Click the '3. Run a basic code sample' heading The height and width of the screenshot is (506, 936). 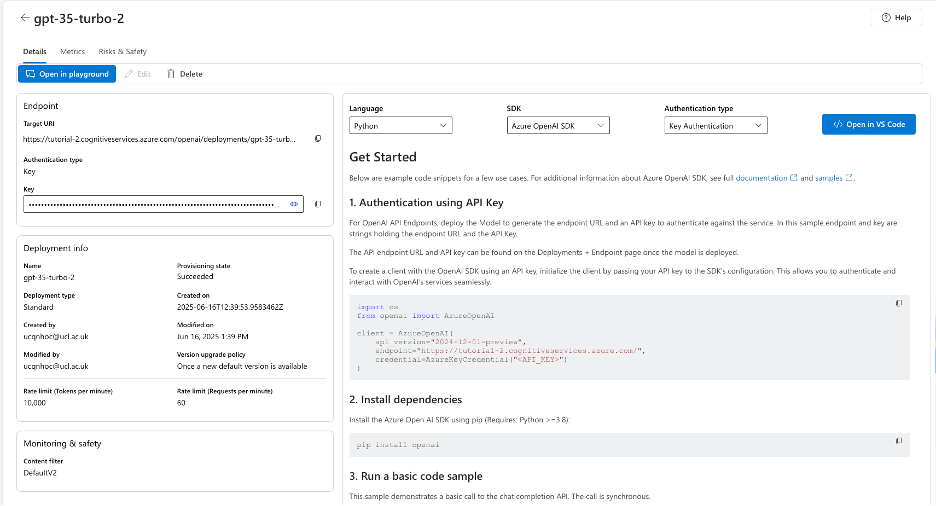(415, 476)
